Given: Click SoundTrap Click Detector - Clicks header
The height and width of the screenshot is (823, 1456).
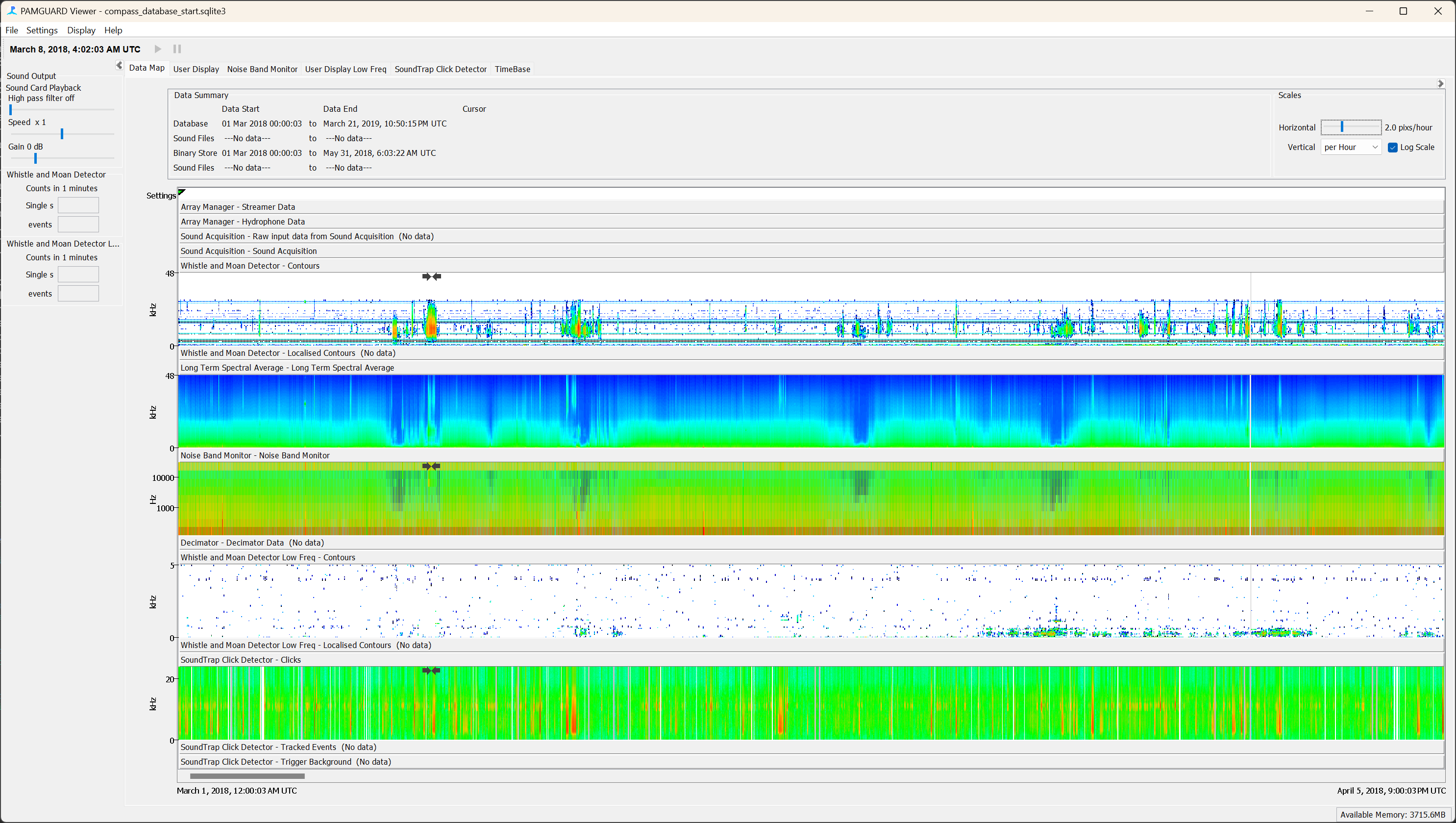Looking at the screenshot, I should [811, 660].
